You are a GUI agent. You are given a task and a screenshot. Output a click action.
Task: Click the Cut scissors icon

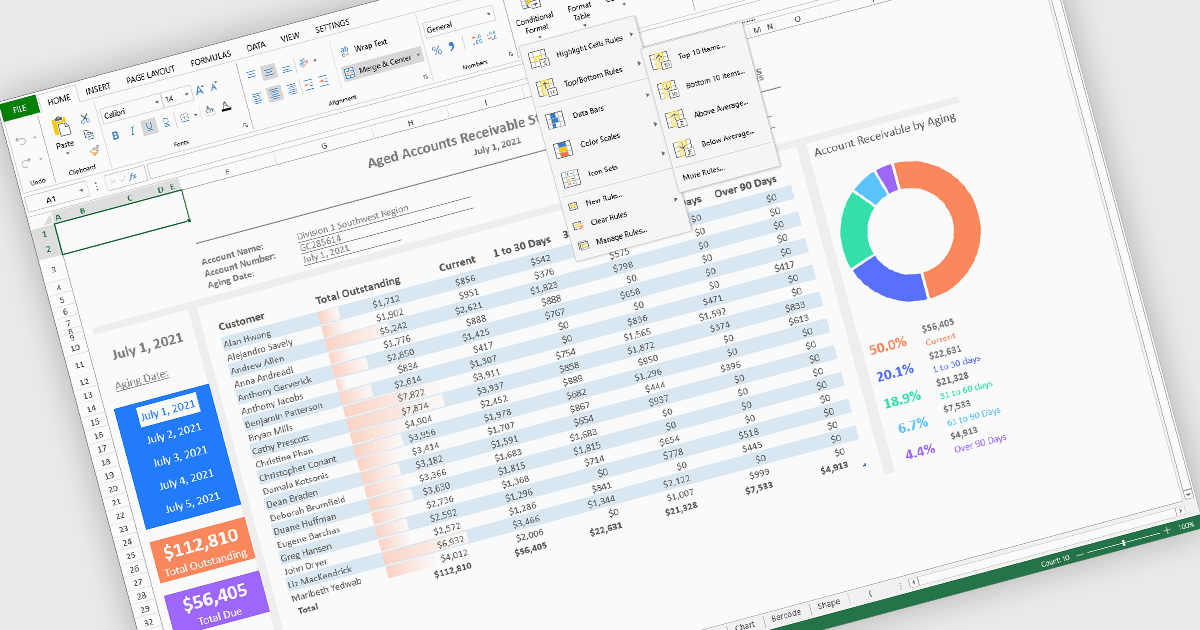point(85,119)
